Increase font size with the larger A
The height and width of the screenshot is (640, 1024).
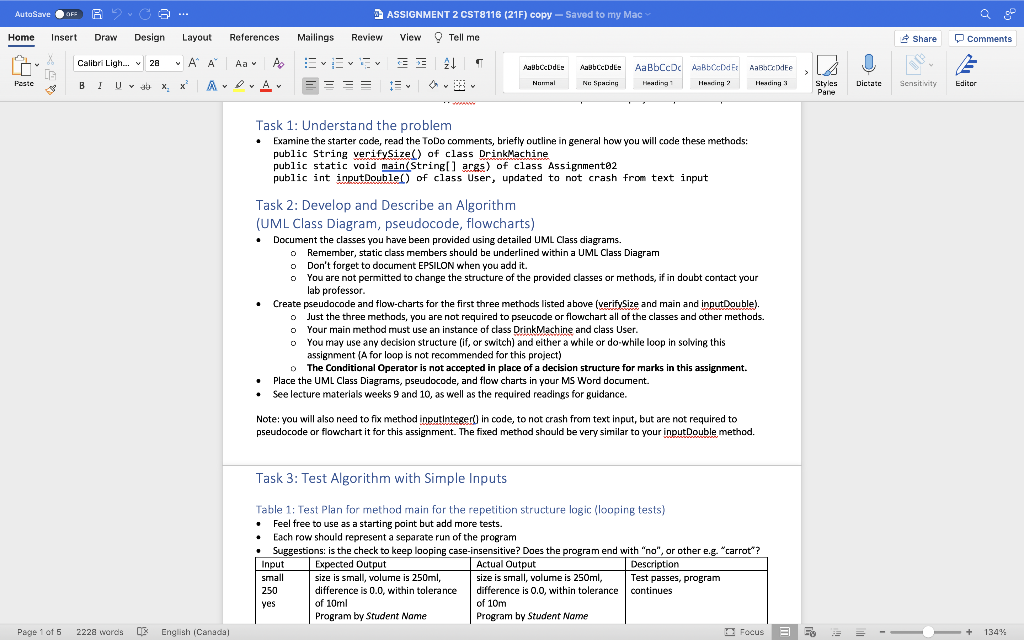pyautogui.click(x=193, y=63)
